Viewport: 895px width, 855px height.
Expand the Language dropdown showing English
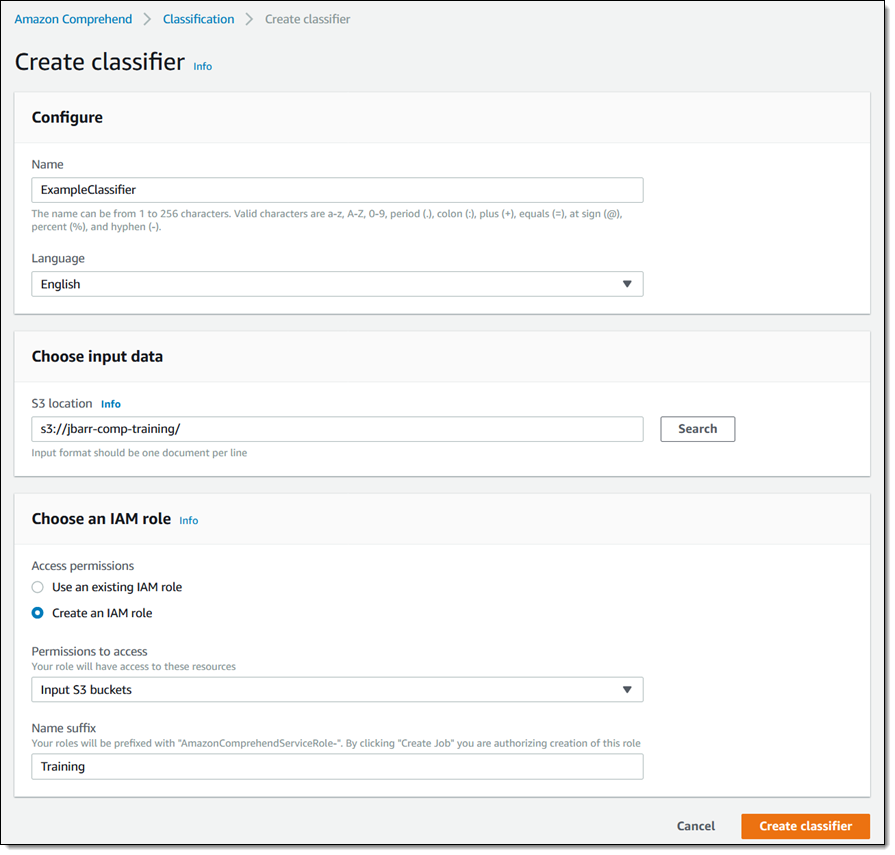tap(337, 284)
